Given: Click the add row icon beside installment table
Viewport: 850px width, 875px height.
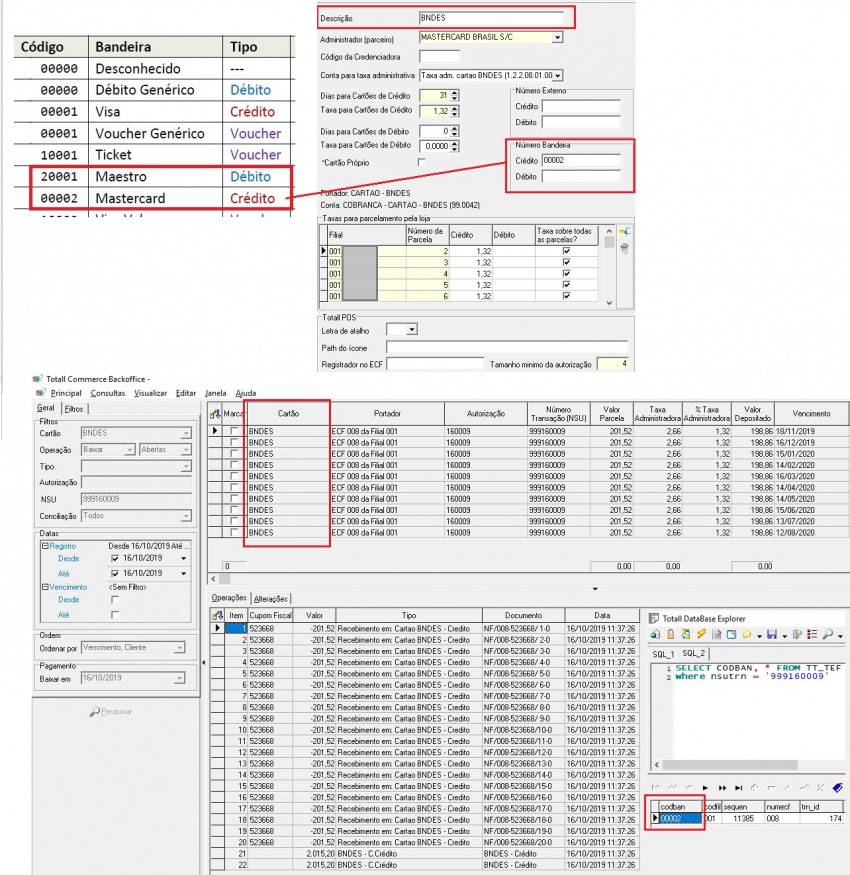Looking at the screenshot, I should pyautogui.click(x=625, y=231).
